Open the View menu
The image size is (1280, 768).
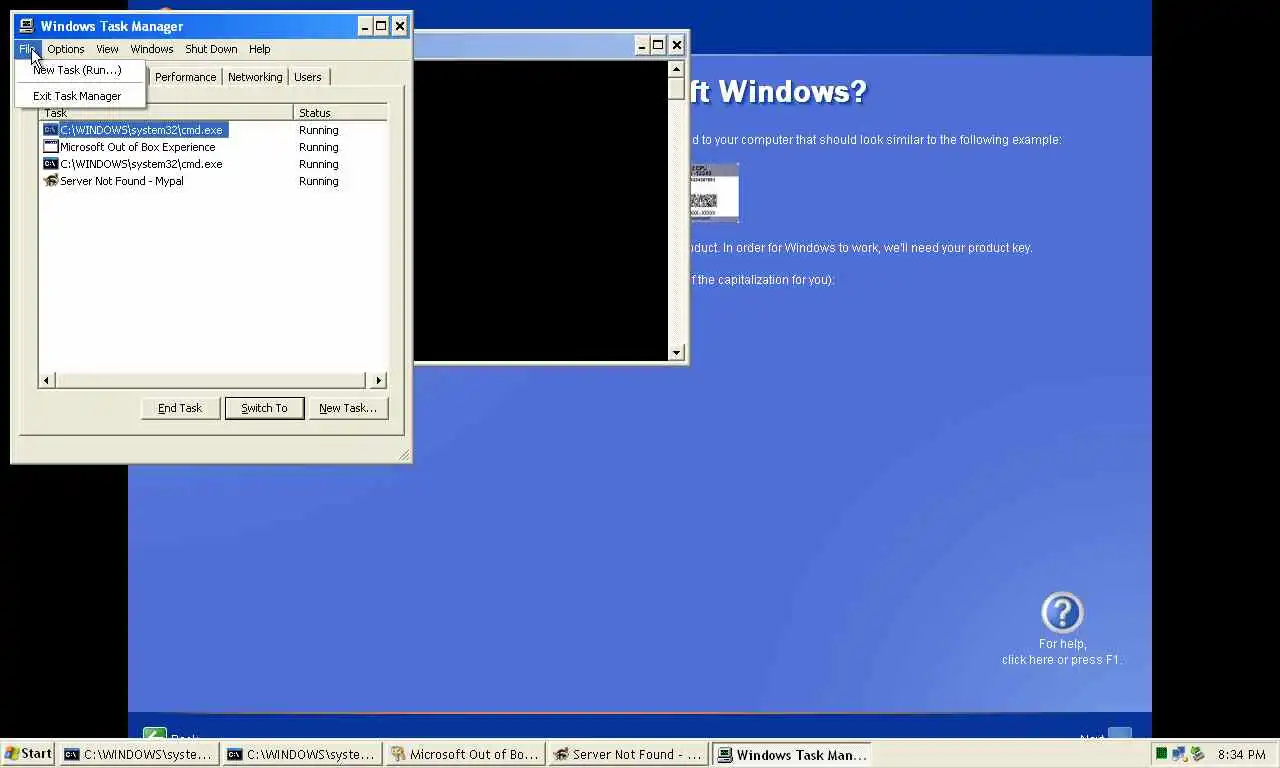[x=107, y=49]
